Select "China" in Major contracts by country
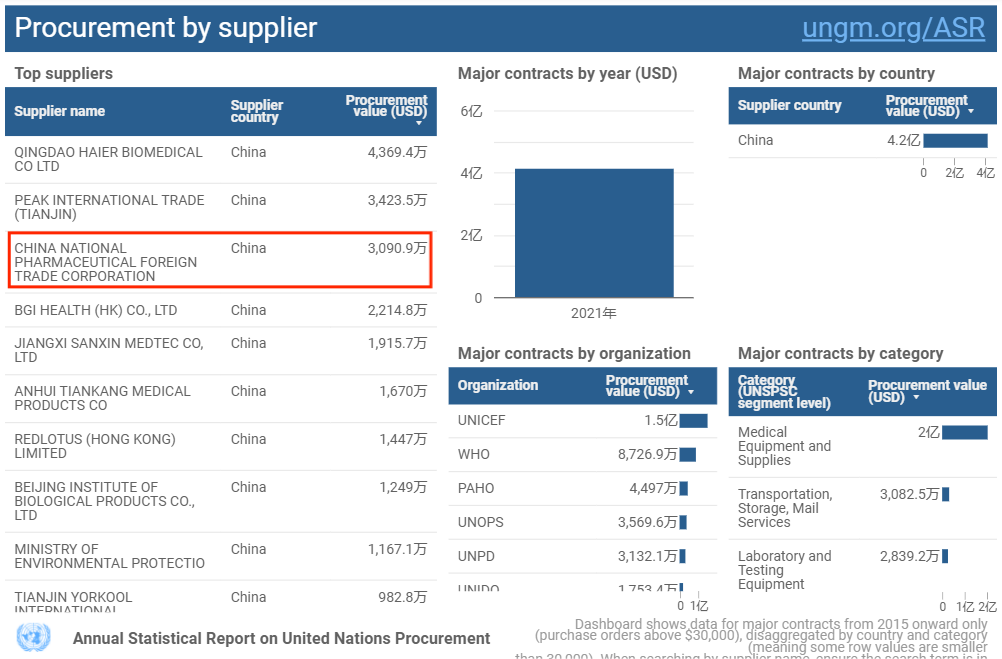 click(755, 141)
